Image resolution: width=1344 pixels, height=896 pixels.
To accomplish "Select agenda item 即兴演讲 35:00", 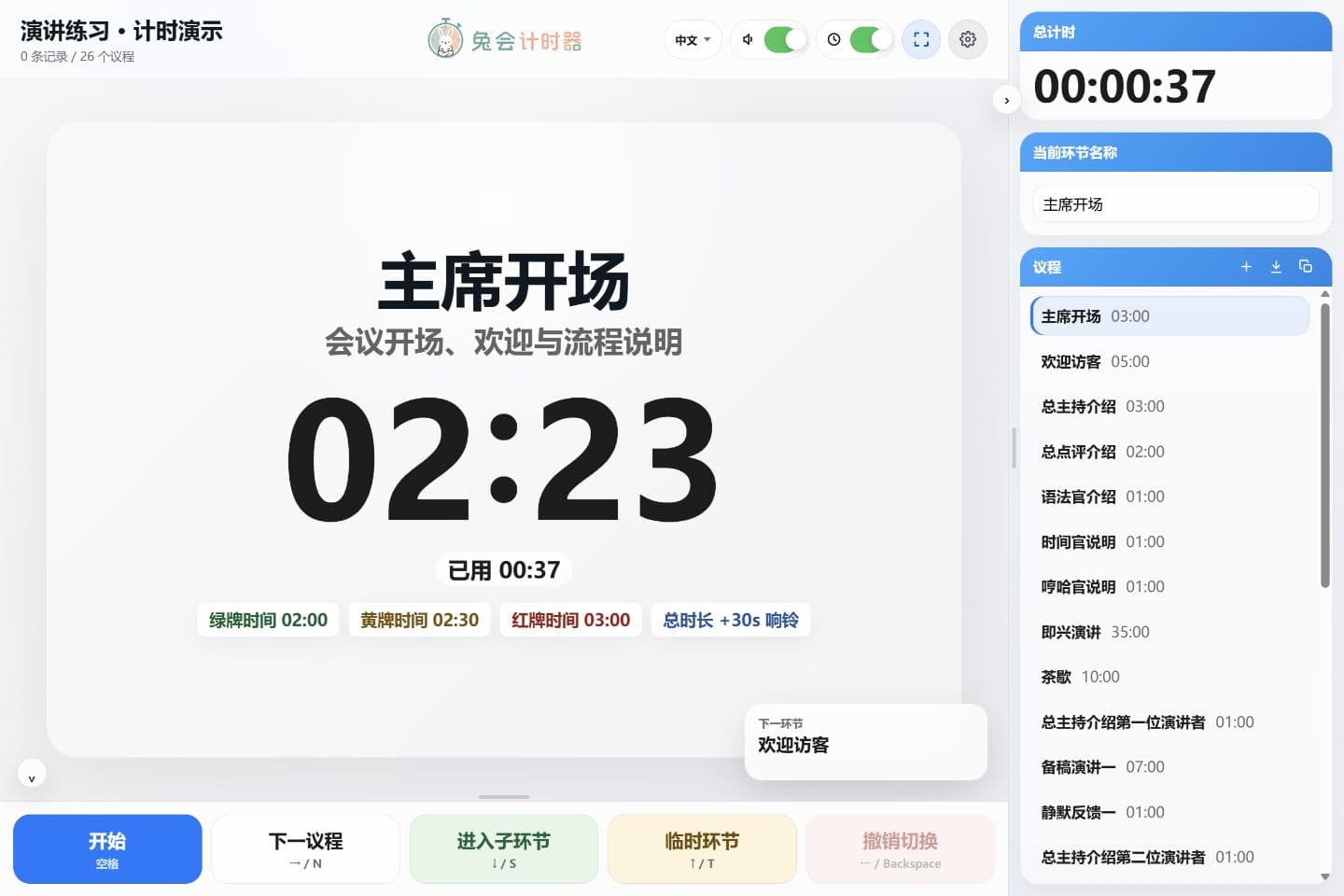I will (1169, 632).
